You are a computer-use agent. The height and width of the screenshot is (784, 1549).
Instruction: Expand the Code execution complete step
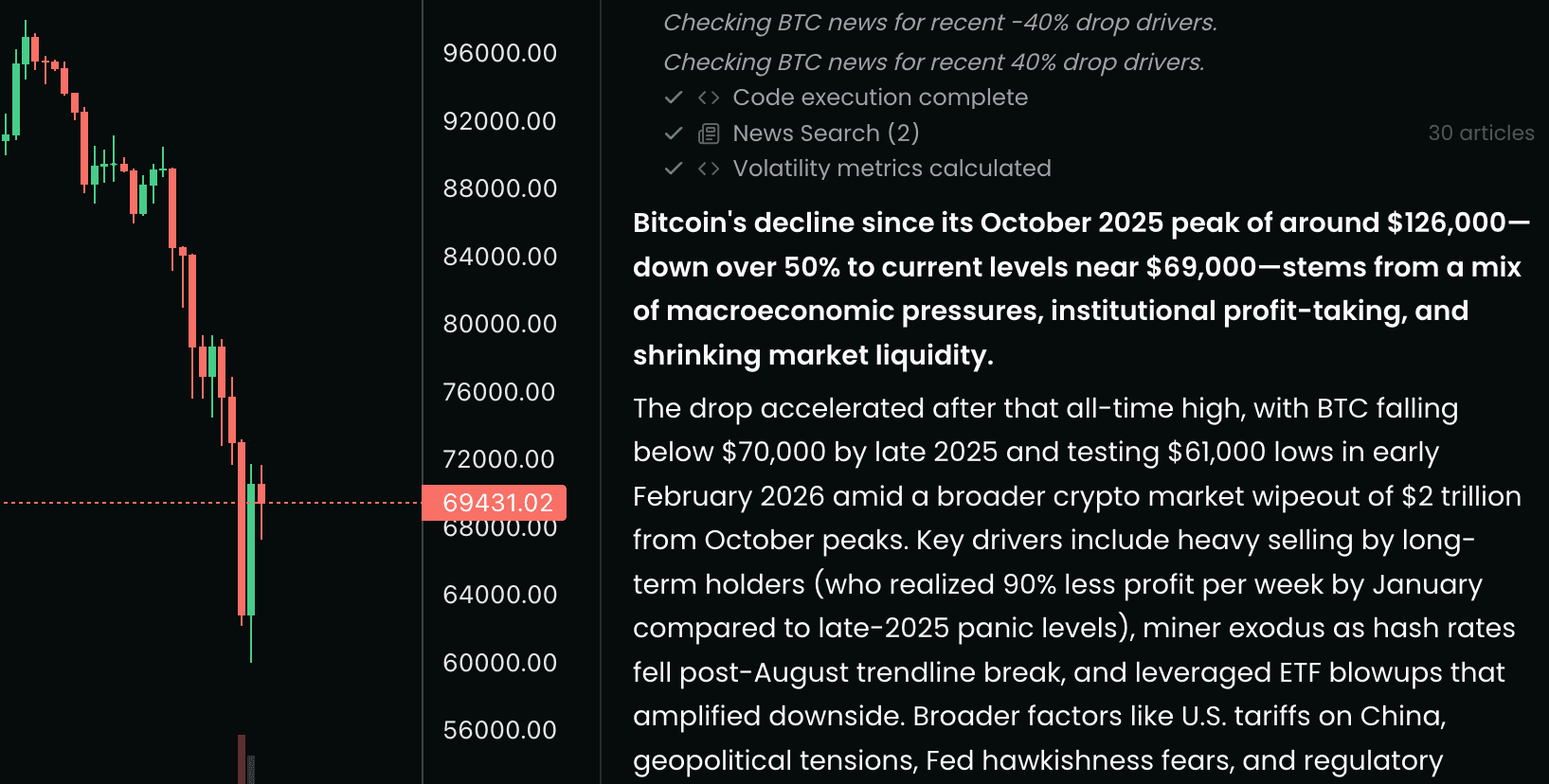coord(879,98)
